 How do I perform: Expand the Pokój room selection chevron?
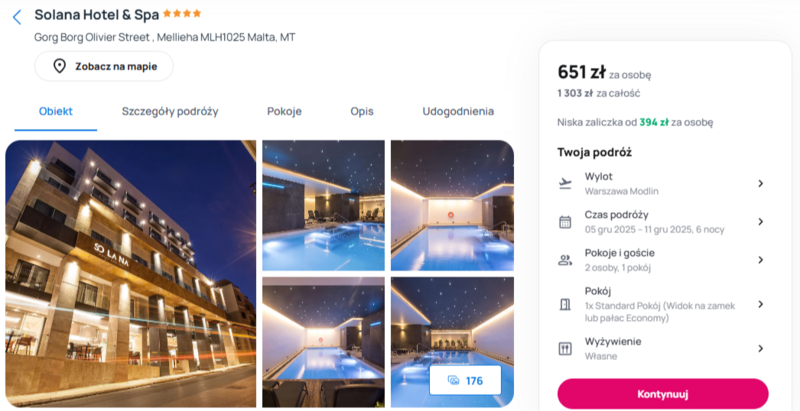(x=760, y=304)
